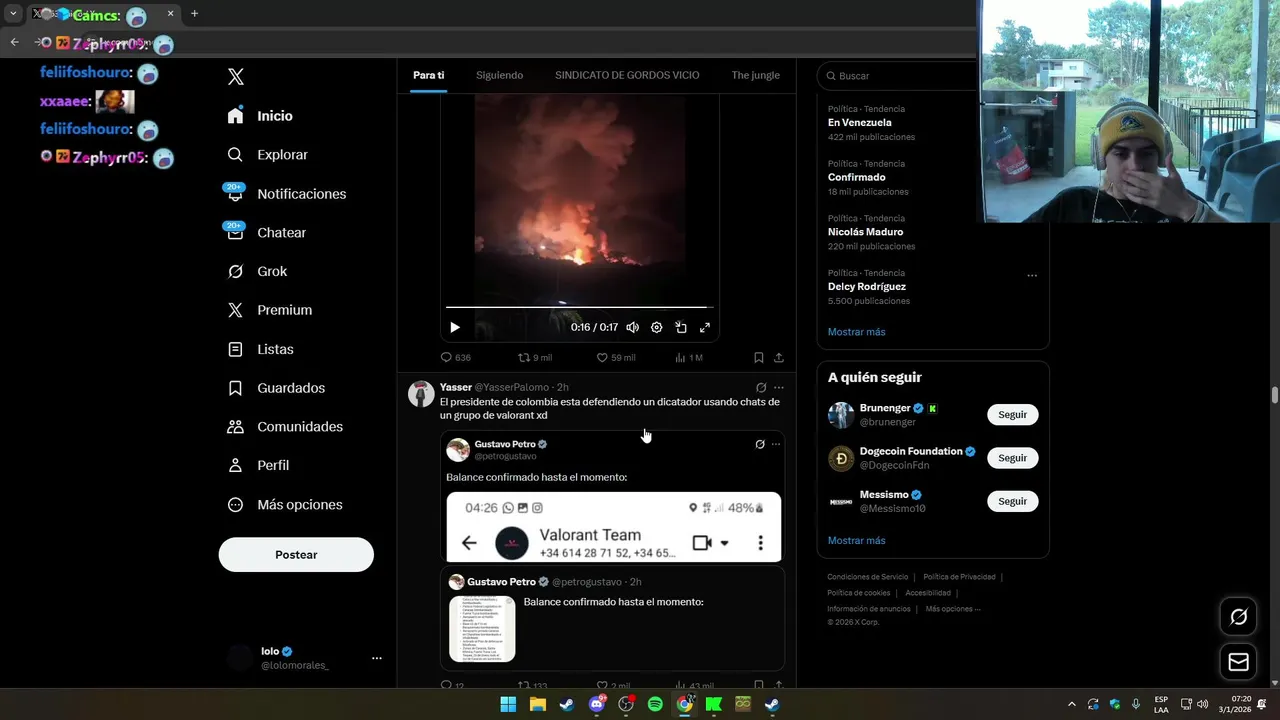Viewport: 1280px width, 720px height.
Task: Open Listas in the sidebar
Action: point(260,349)
